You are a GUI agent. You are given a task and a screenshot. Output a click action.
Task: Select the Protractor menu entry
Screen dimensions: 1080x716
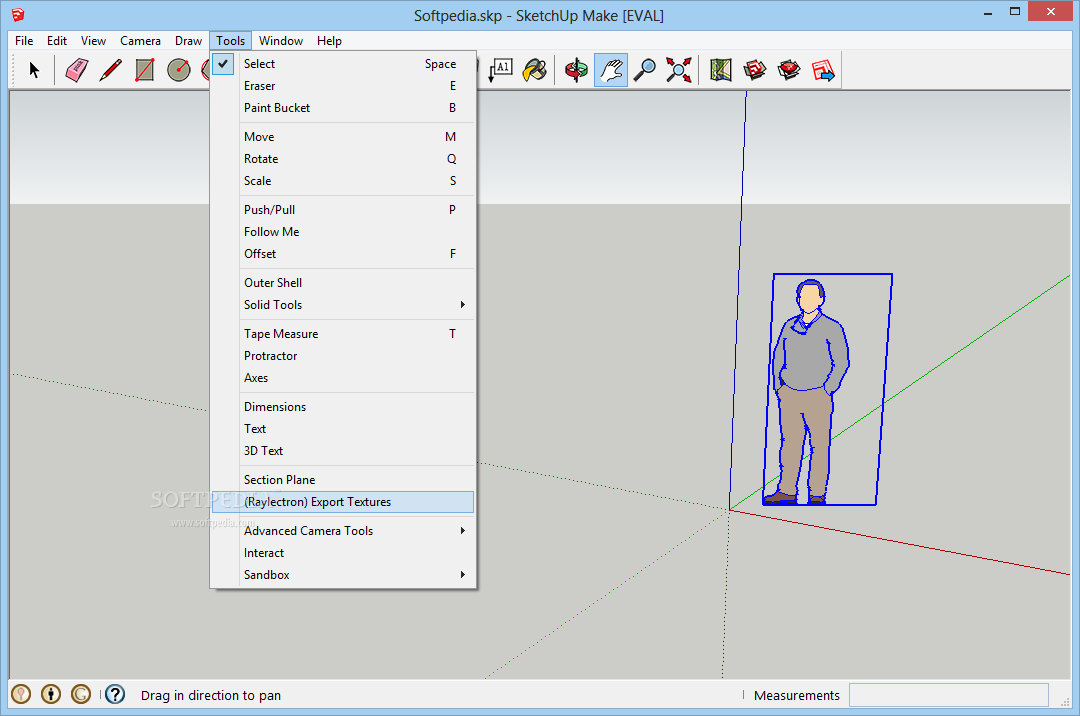343,356
